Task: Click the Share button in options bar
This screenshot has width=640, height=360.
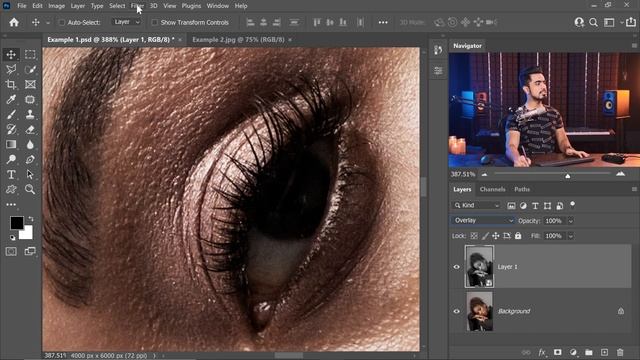Action: 630,22
